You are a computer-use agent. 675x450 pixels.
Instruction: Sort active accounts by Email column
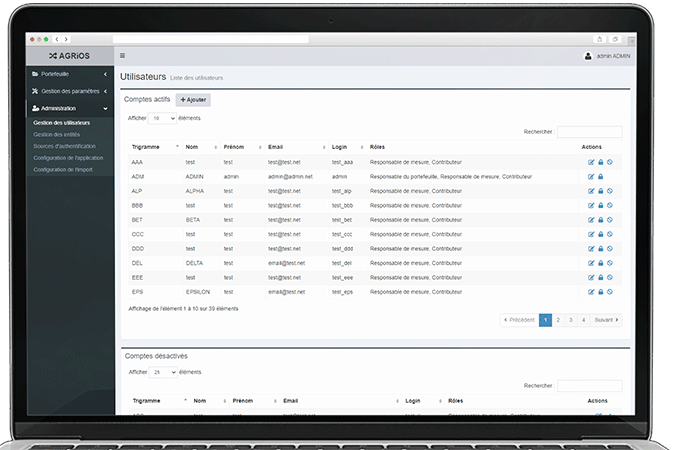[x=296, y=147]
